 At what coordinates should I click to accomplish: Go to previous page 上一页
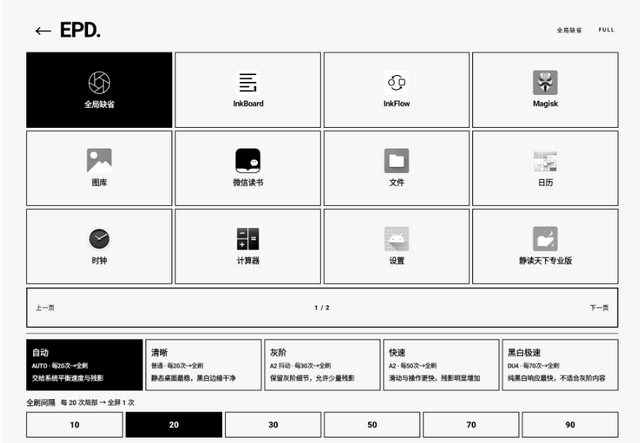click(x=45, y=308)
